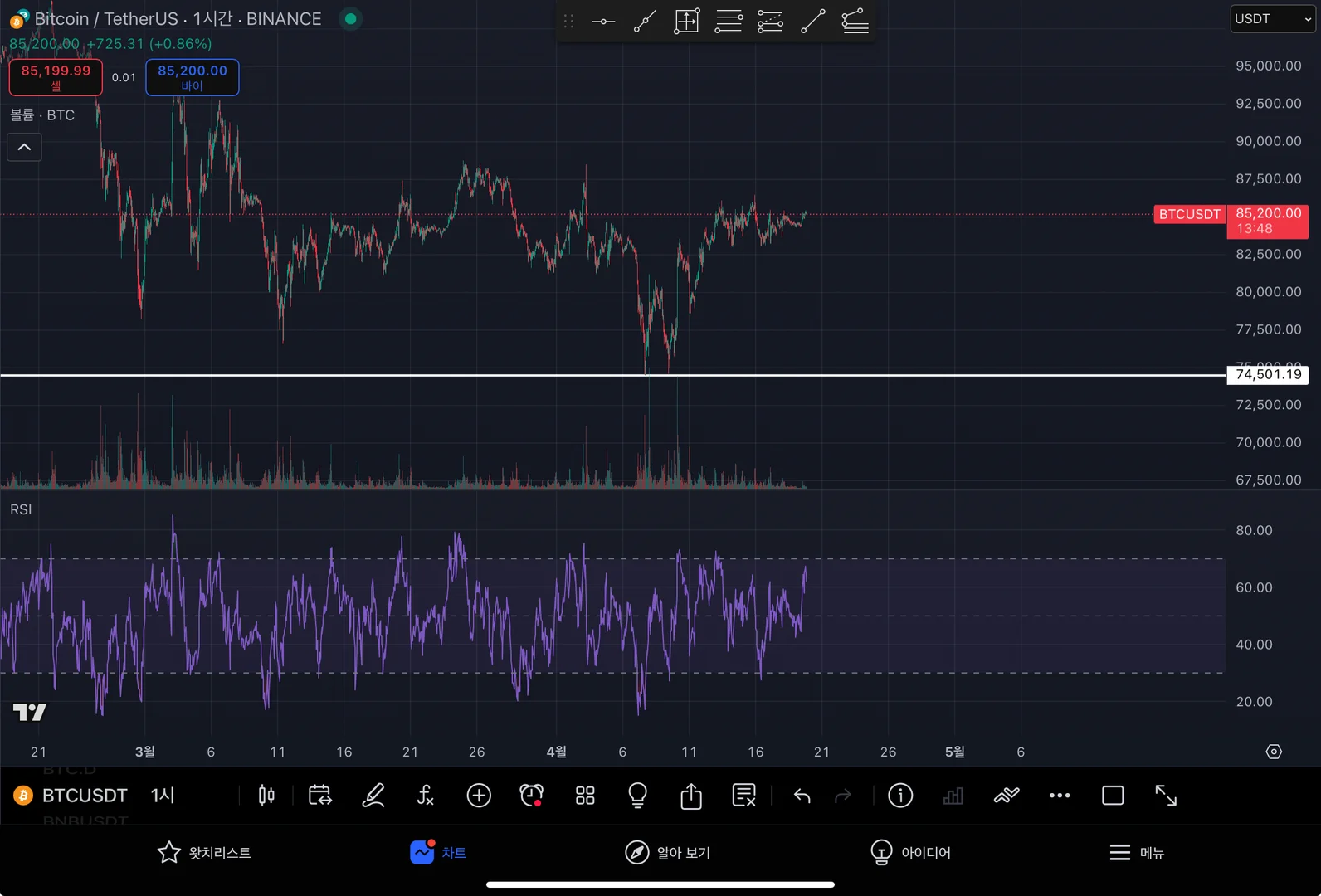Tap the circled plus compare-symbol icon
This screenshot has height=896, width=1321.
pos(479,796)
